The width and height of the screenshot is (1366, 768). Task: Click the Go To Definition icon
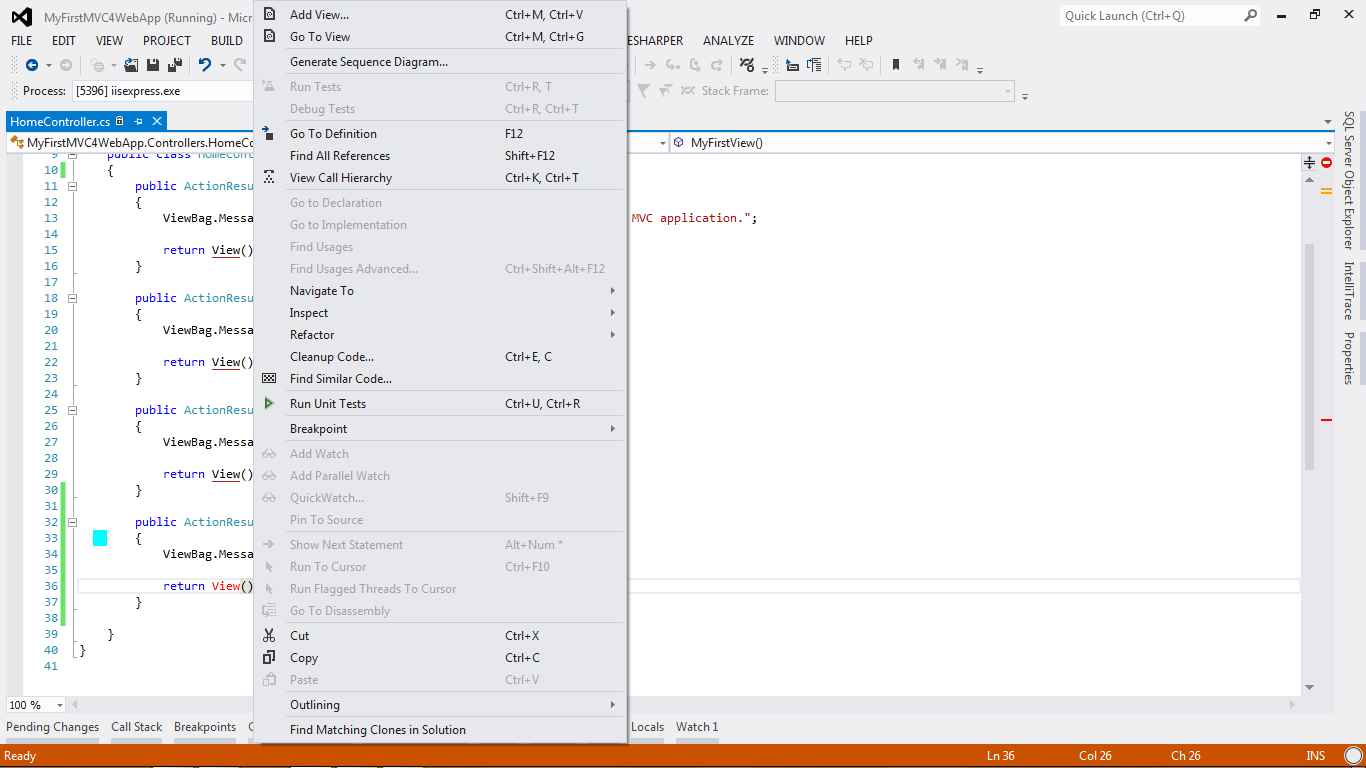tap(269, 133)
